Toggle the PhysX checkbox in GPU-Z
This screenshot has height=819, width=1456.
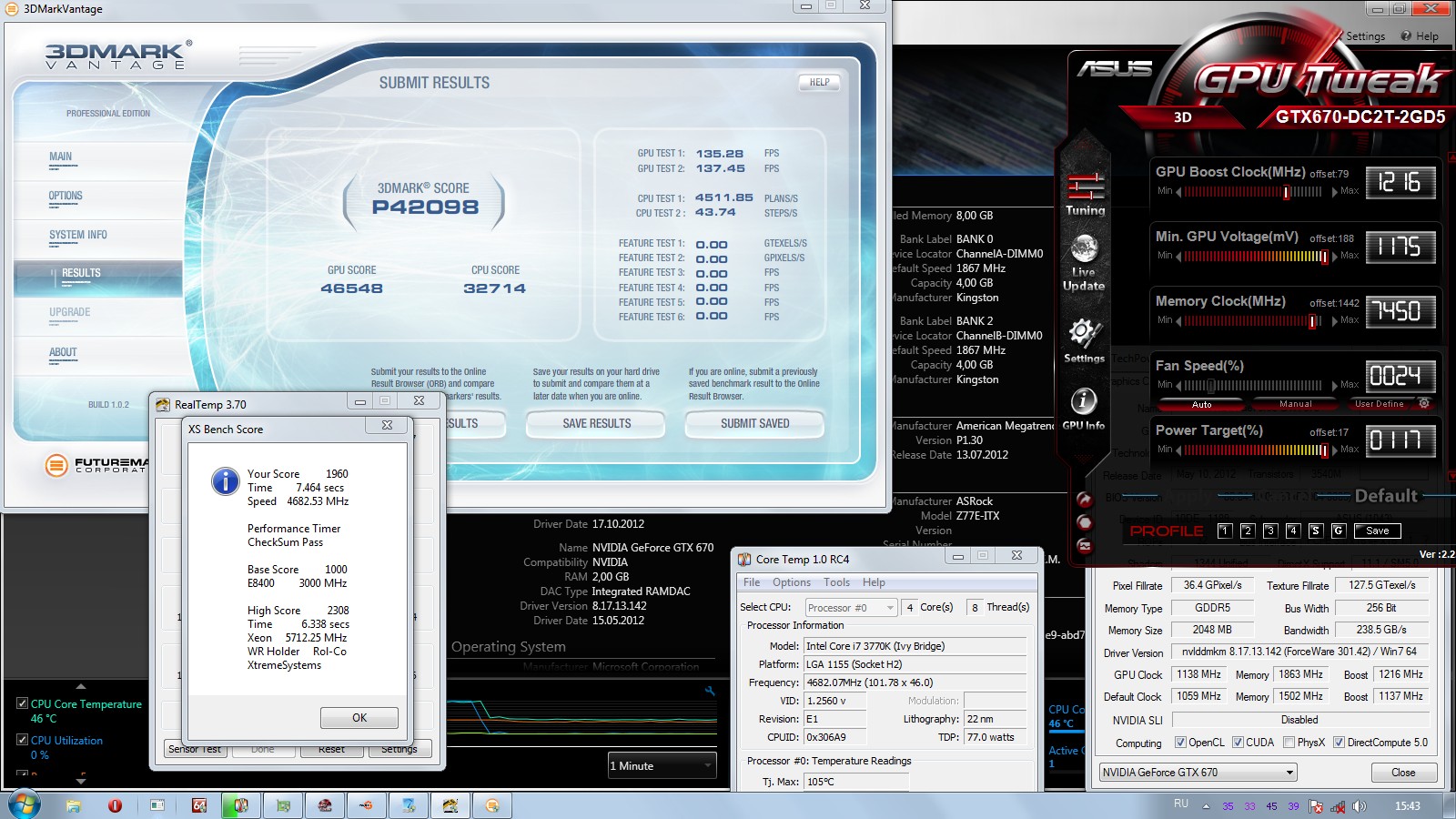pyautogui.click(x=1289, y=743)
